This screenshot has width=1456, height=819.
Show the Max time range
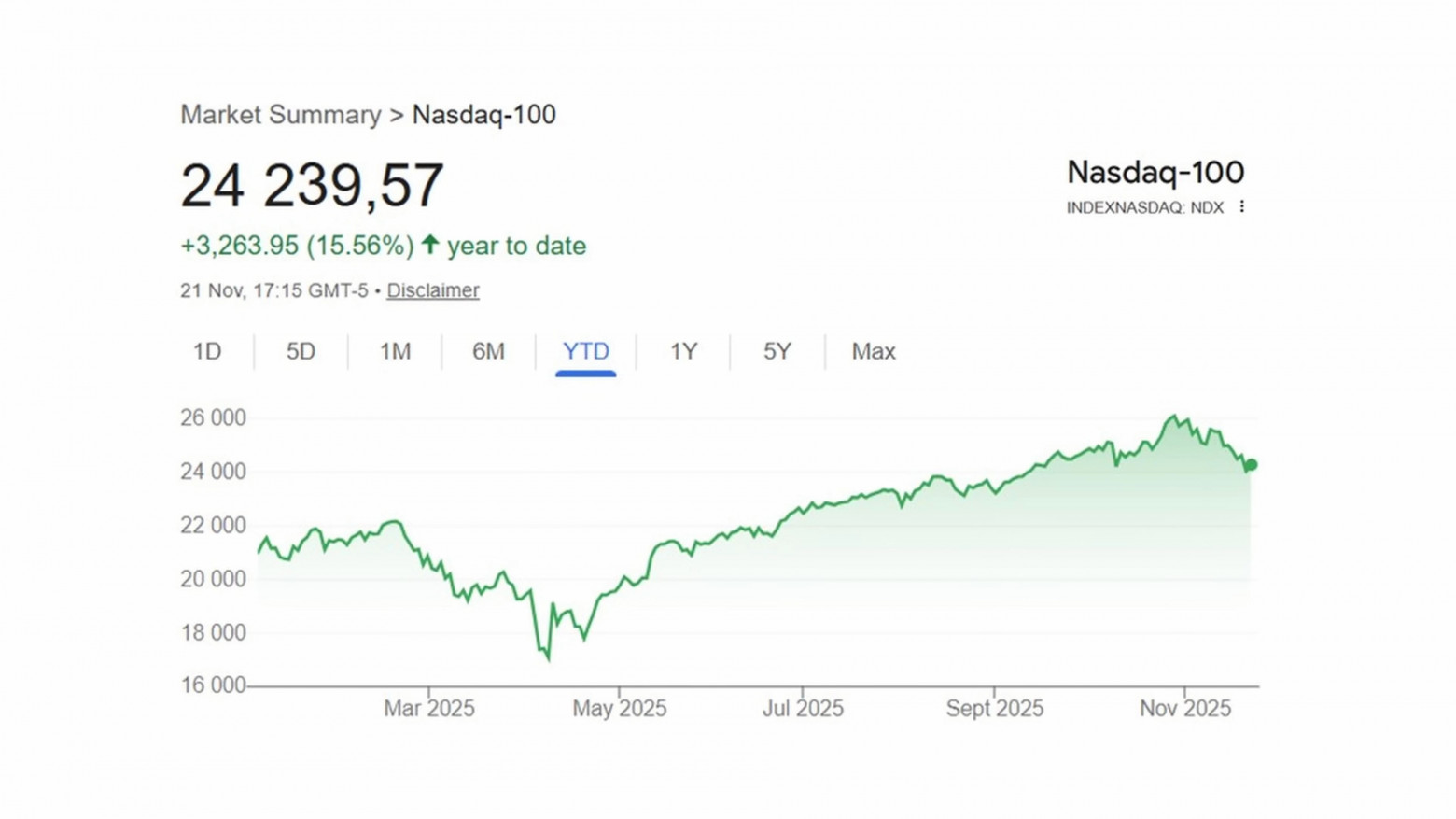(873, 352)
